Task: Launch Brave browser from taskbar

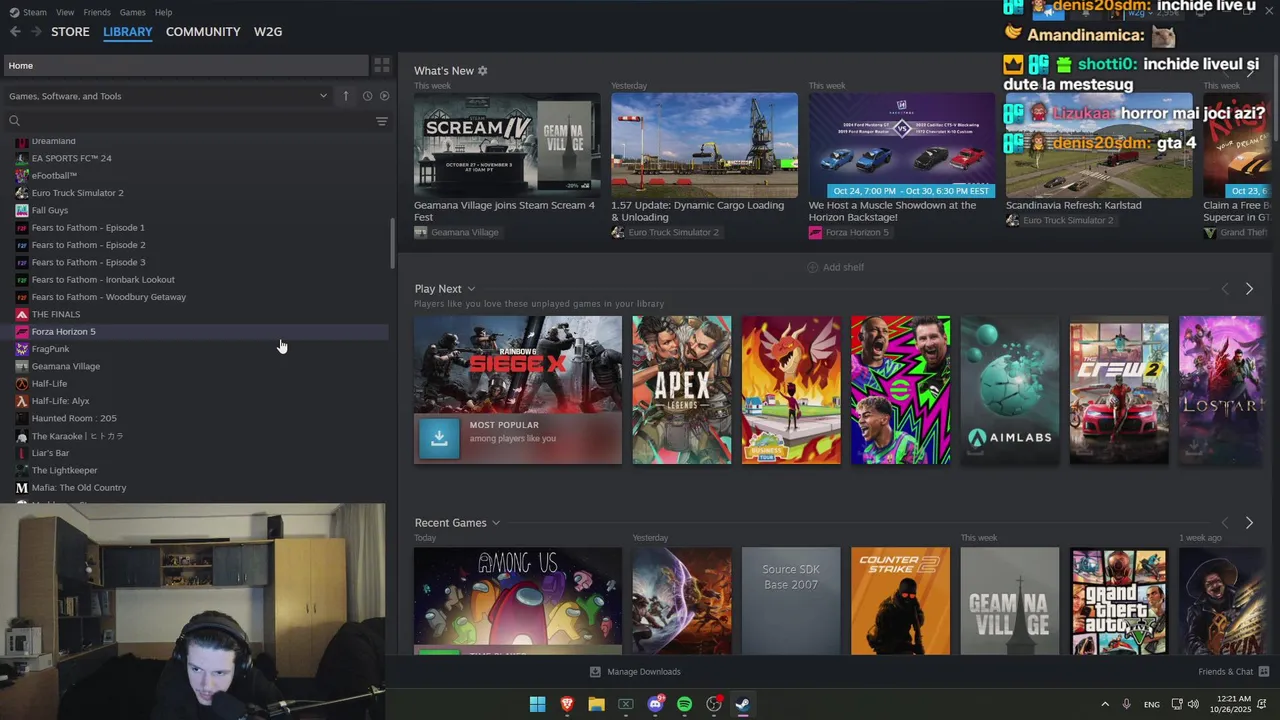Action: pyautogui.click(x=567, y=704)
